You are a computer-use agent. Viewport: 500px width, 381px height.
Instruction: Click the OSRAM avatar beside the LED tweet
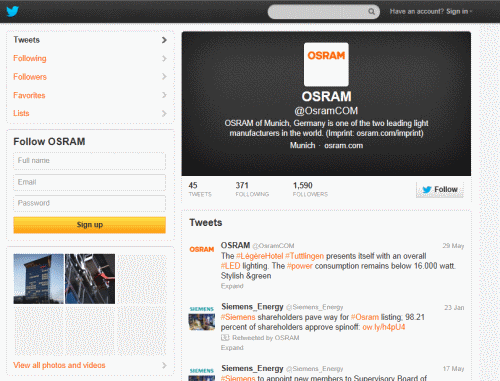(202, 249)
